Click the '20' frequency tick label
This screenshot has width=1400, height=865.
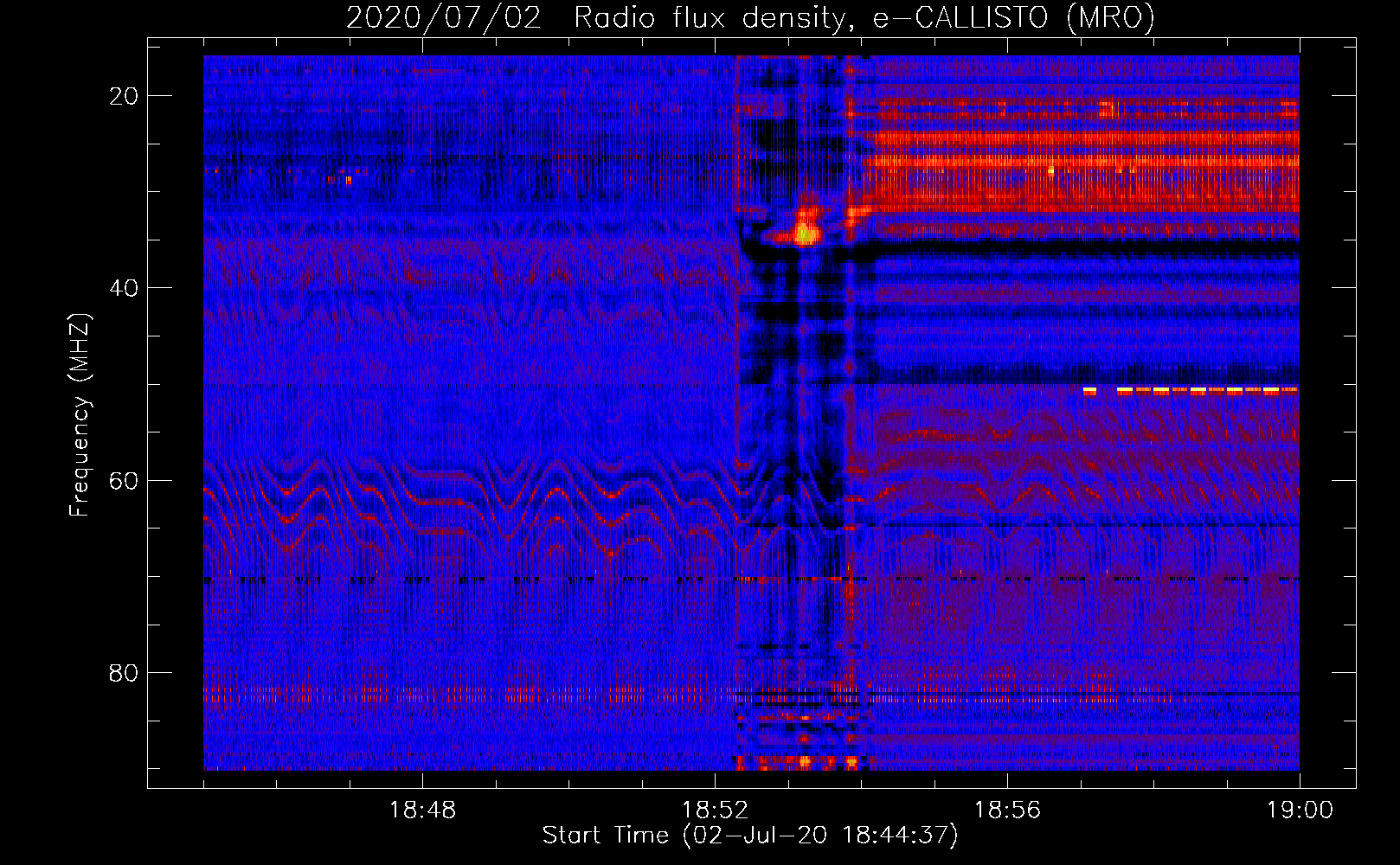pos(125,96)
